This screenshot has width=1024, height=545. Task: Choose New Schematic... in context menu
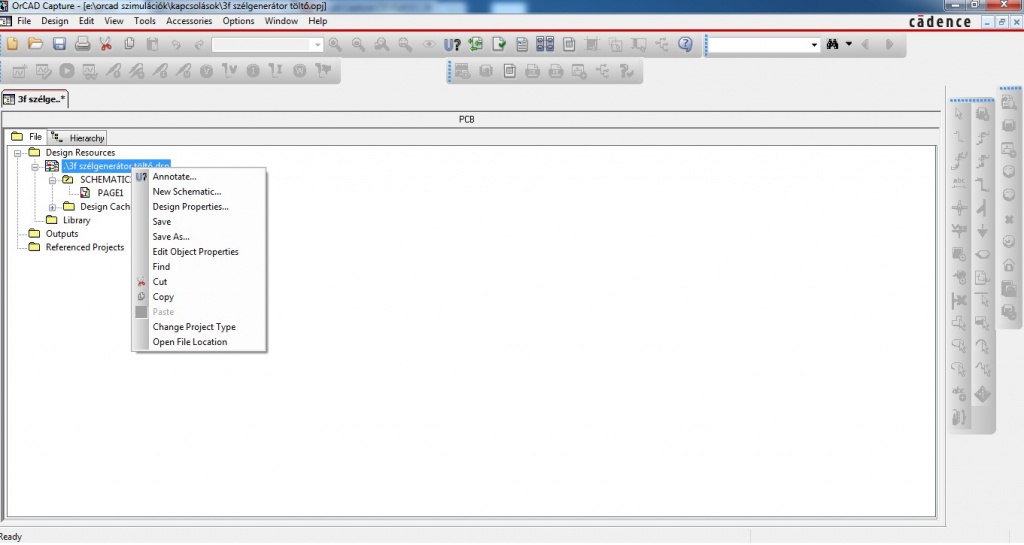(199, 192)
